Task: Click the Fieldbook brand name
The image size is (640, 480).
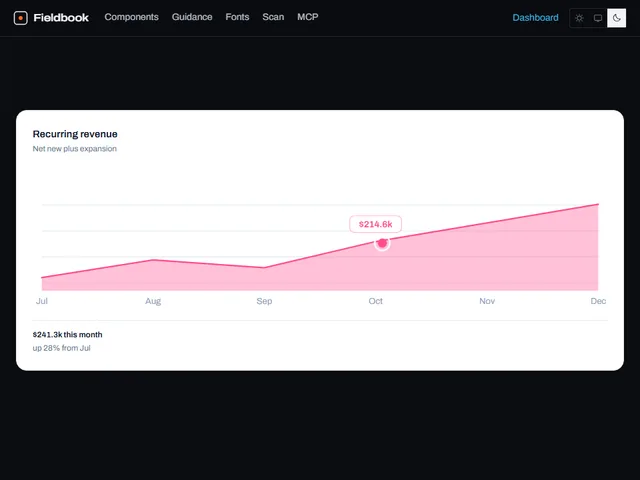Action: point(61,18)
